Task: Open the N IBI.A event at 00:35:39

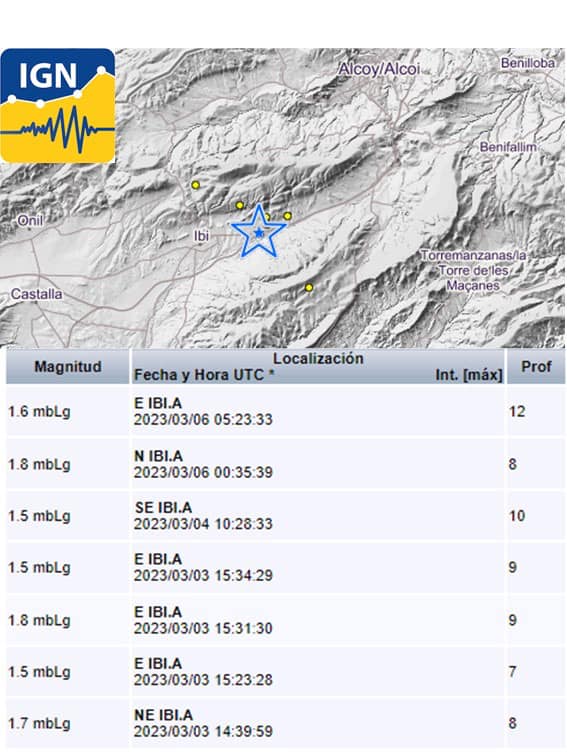Action: coord(284,464)
